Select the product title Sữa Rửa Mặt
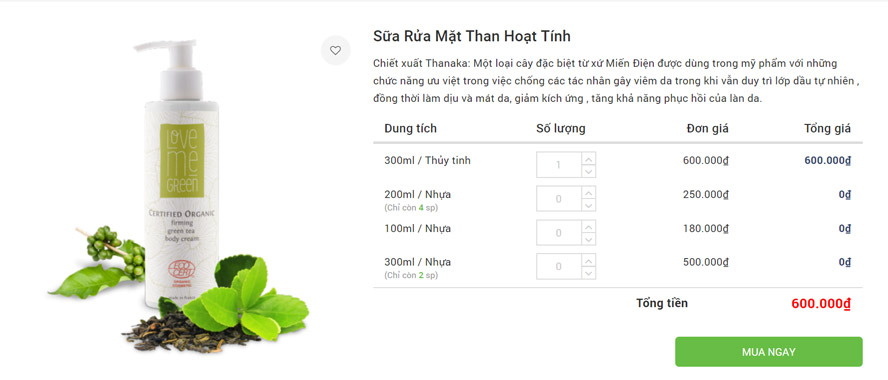The height and width of the screenshot is (380, 888). click(472, 36)
